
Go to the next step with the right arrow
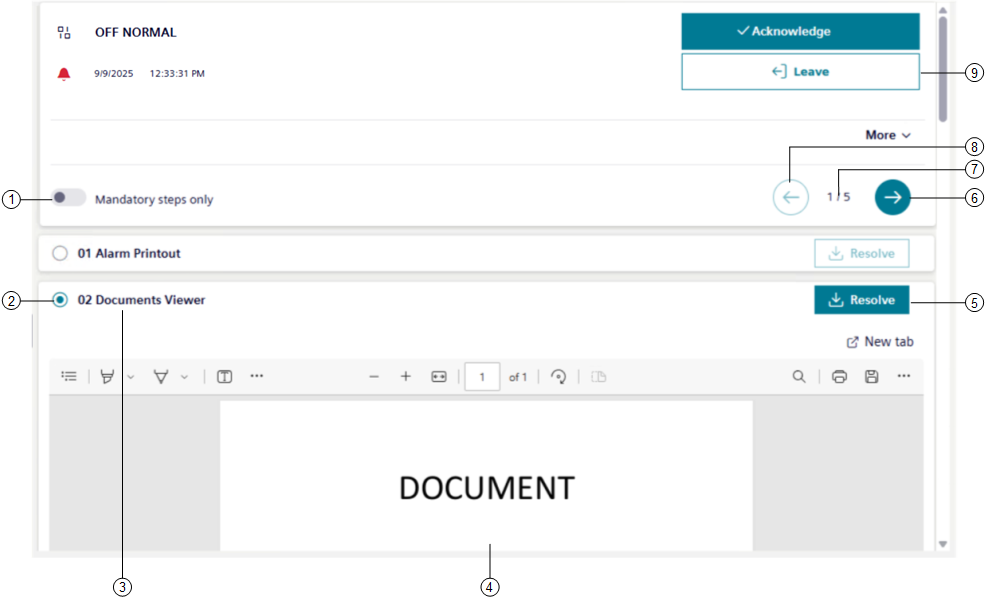(892, 198)
